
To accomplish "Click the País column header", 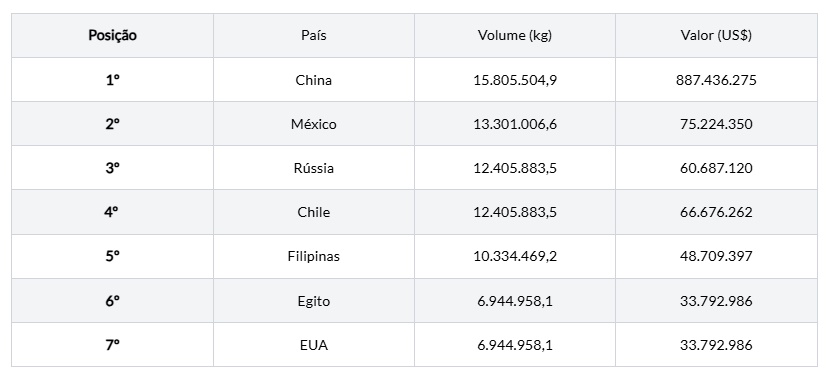I will coord(314,36).
